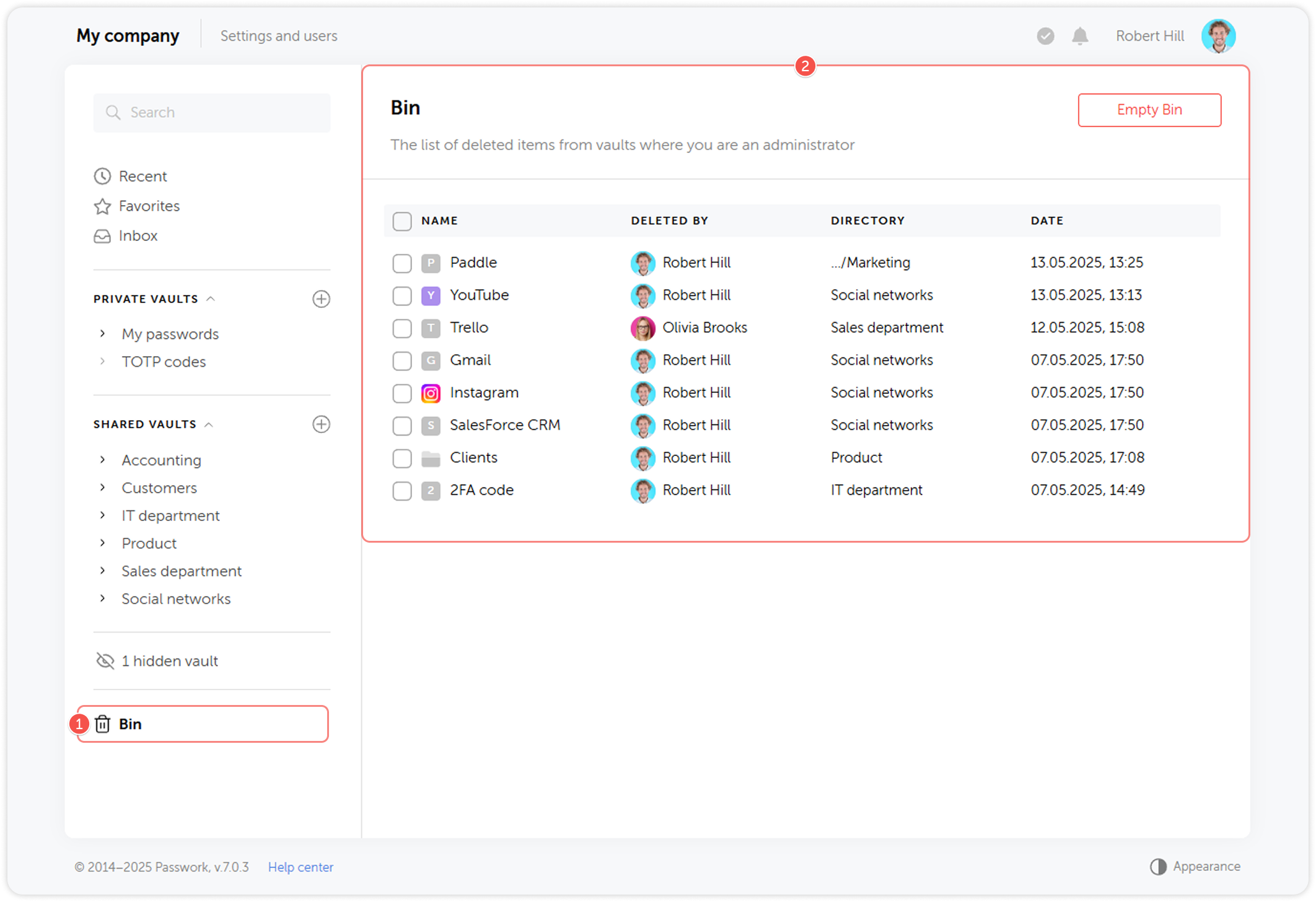
Task: Click the Empty Bin button
Action: pos(1149,110)
